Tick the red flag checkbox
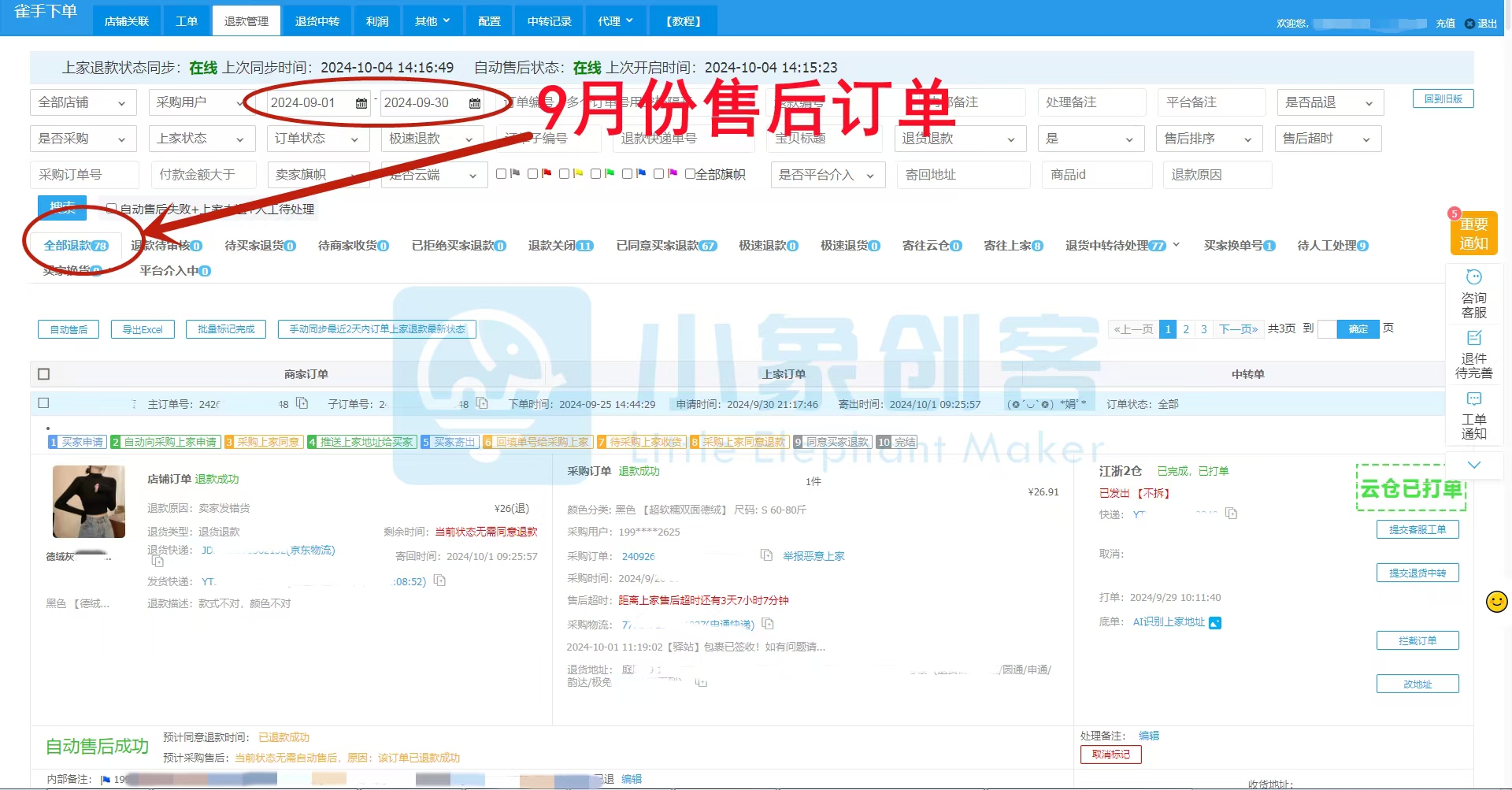 pyautogui.click(x=533, y=174)
